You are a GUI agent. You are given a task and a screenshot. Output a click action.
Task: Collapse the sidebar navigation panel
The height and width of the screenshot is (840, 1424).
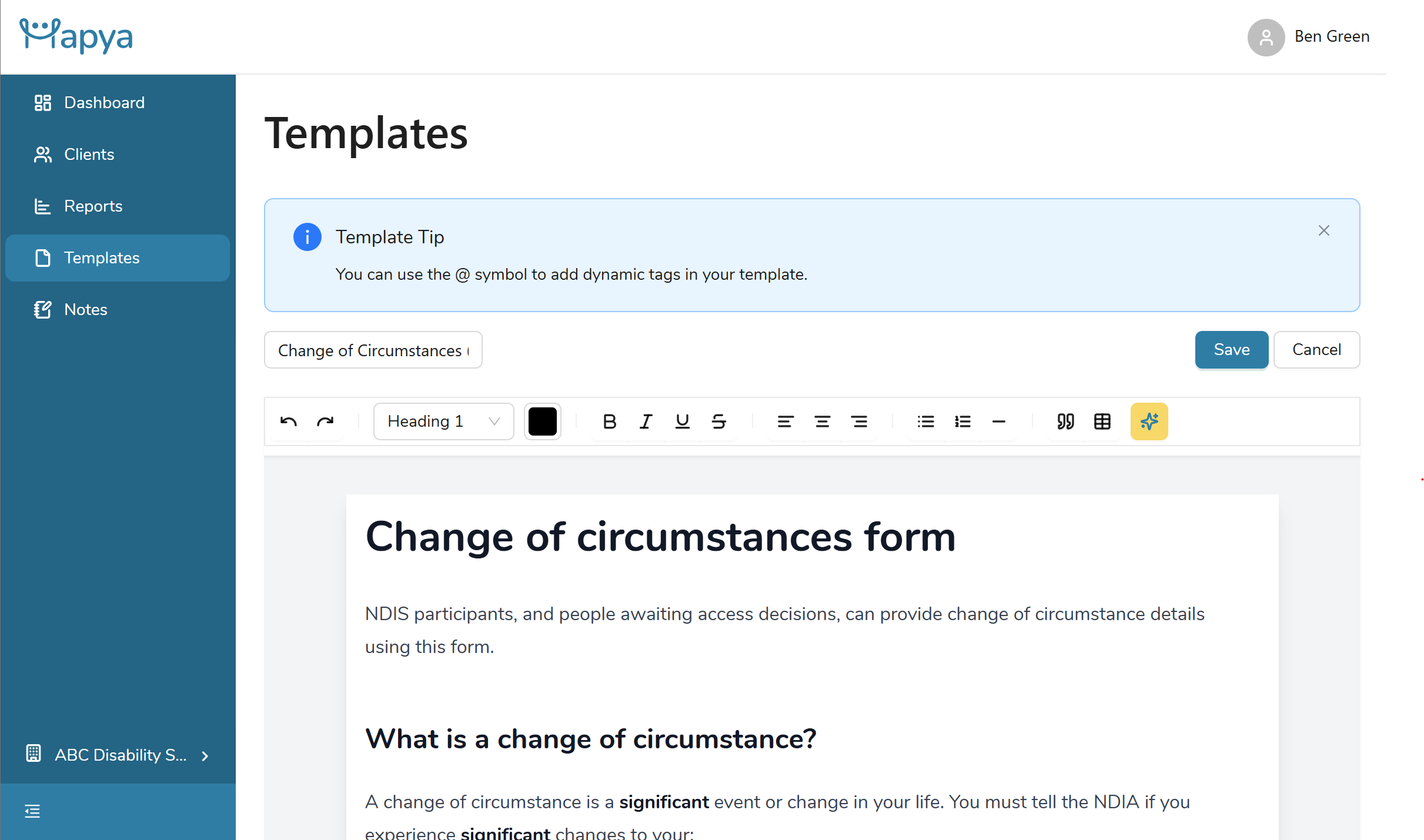(x=32, y=811)
